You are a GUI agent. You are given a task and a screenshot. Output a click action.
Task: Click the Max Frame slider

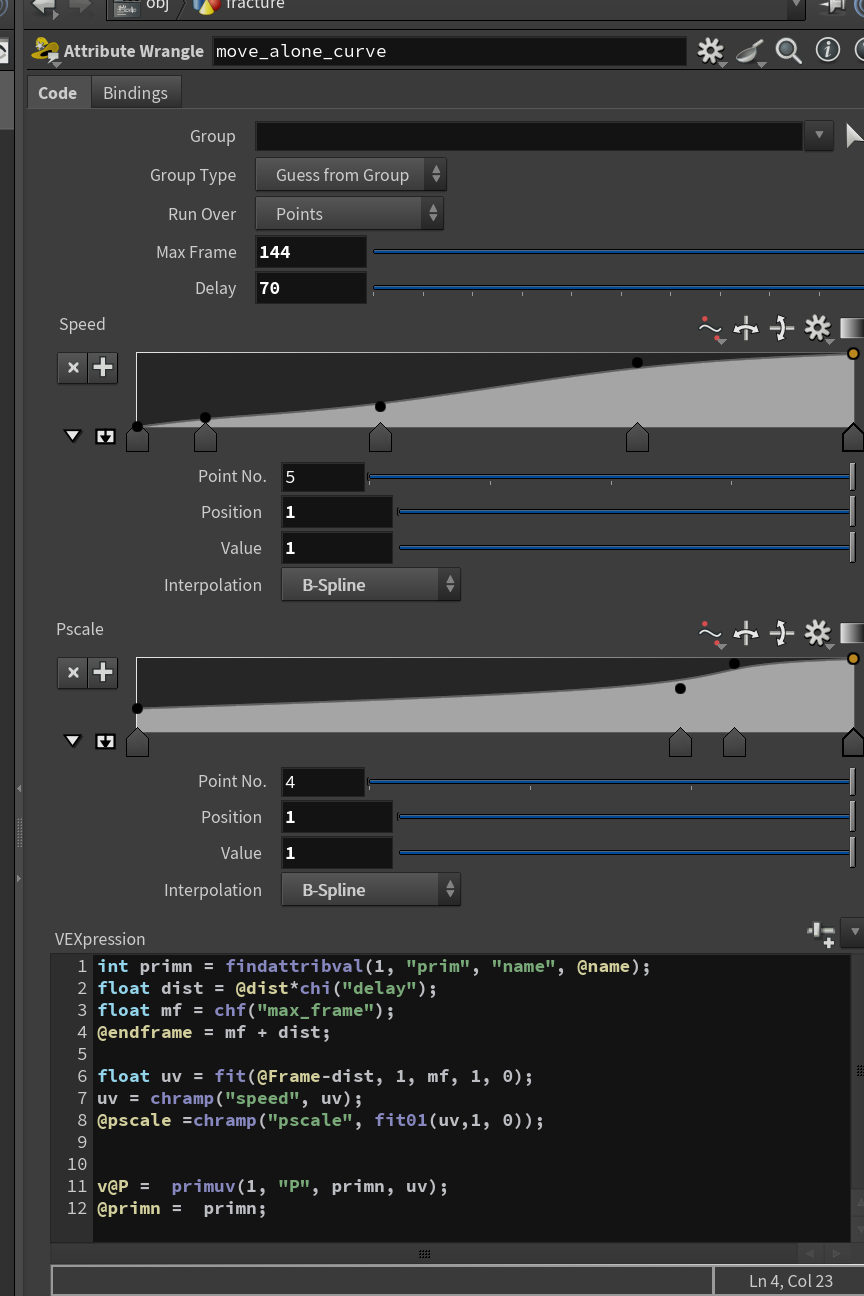pyautogui.click(x=618, y=252)
